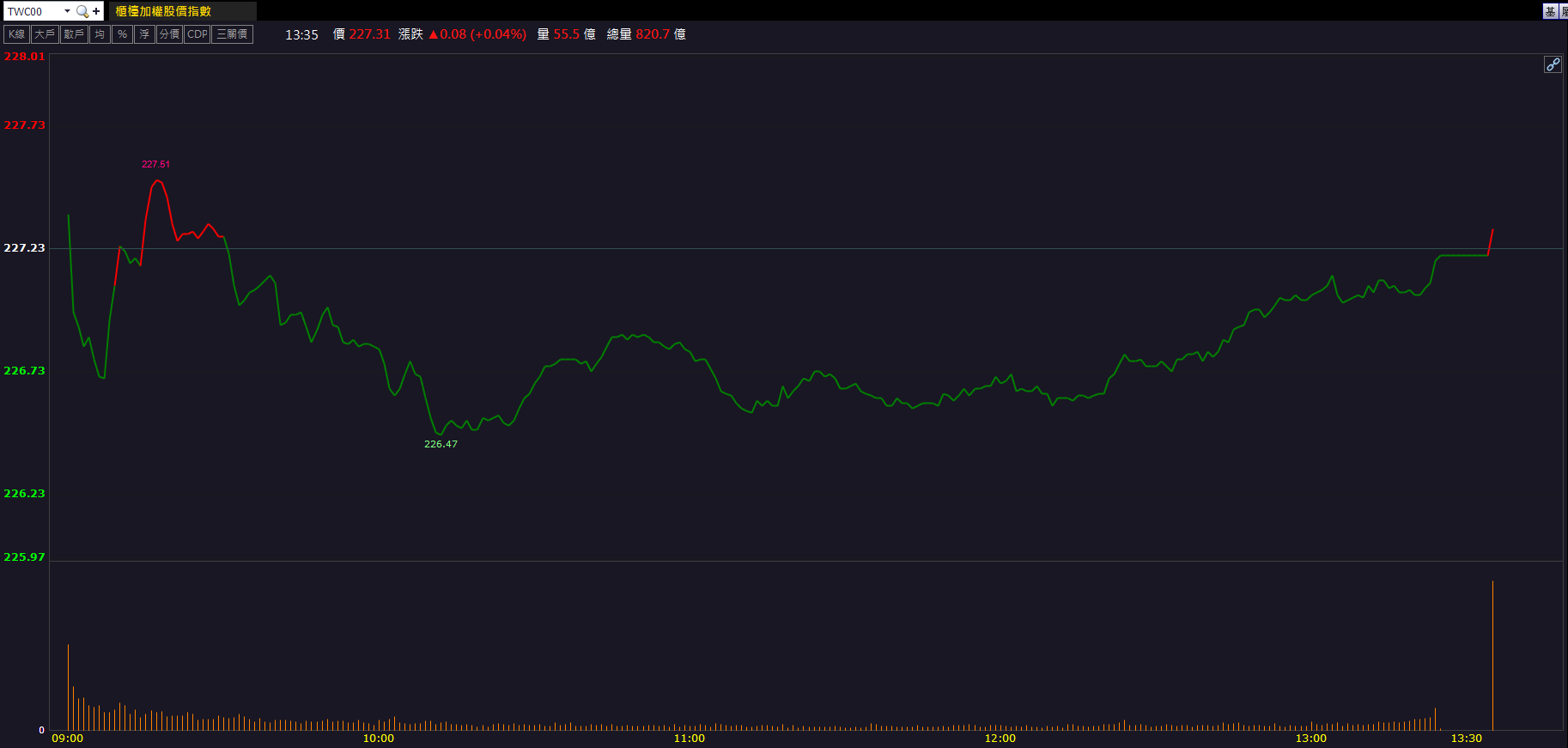The height and width of the screenshot is (748, 1568).
Task: Click the 10:00 time axis label
Action: (379, 739)
